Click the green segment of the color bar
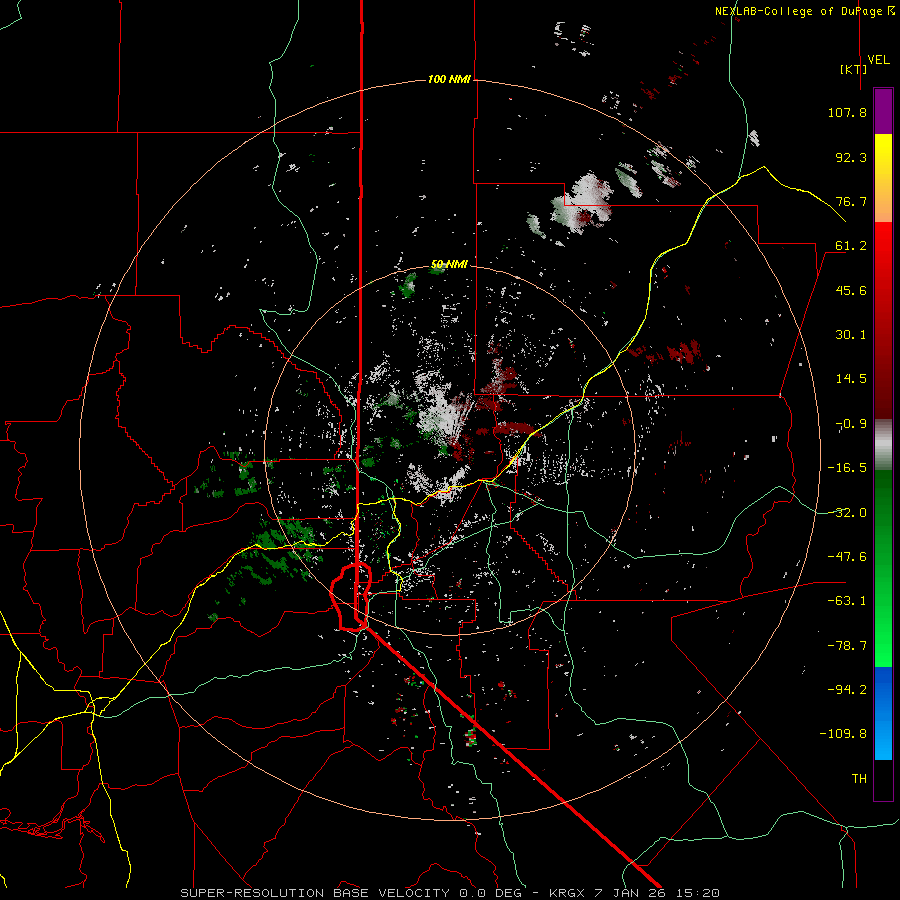The height and width of the screenshot is (900, 900). coord(883,568)
